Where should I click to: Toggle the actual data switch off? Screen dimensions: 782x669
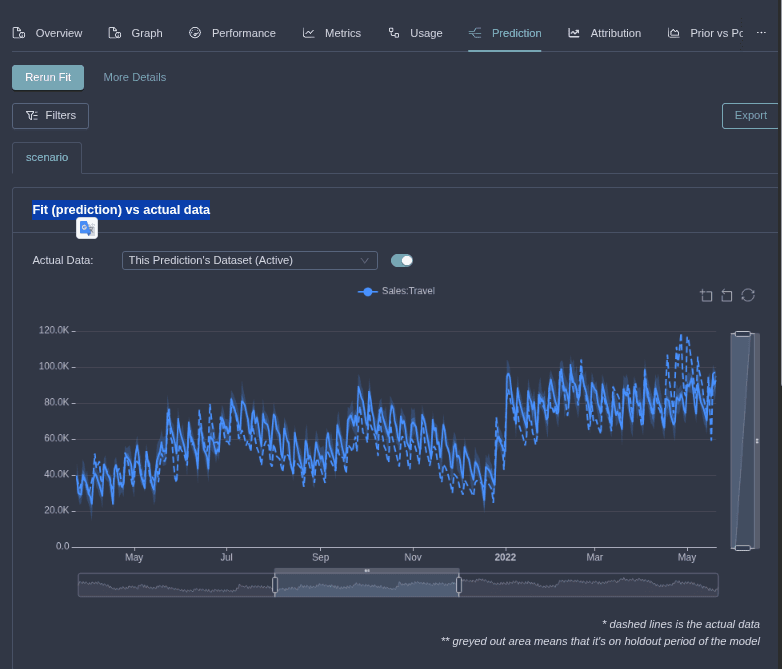(402, 260)
